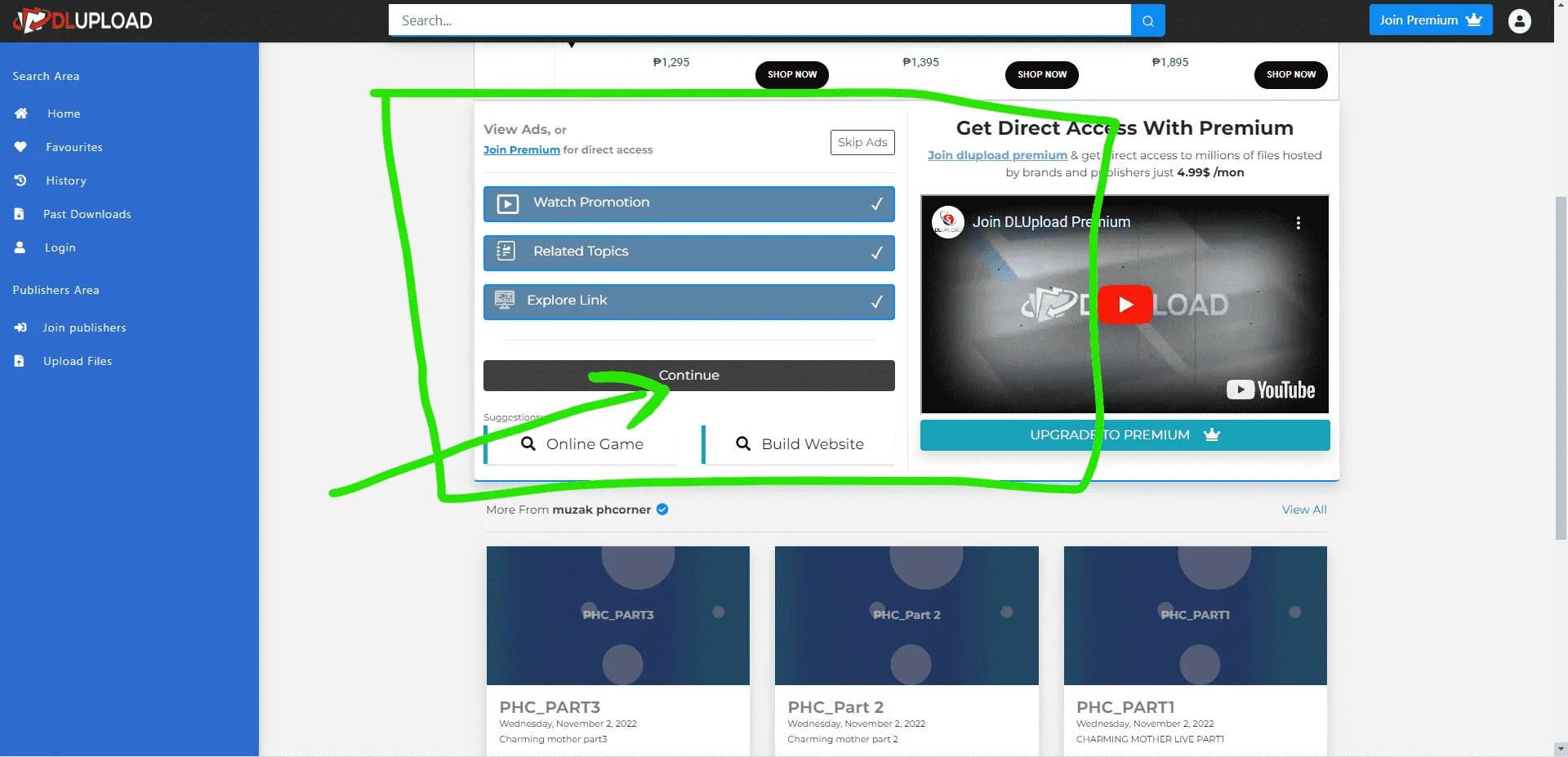Click the Related Topics checkmark
The image size is (1568, 757).
(876, 252)
